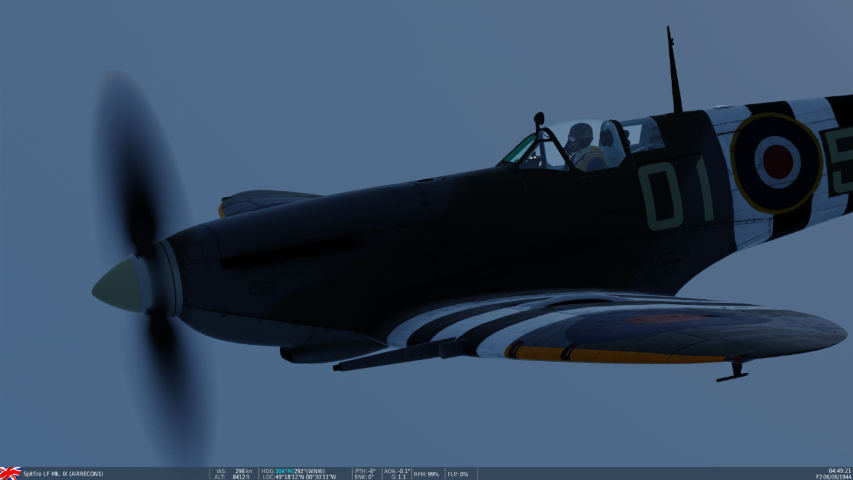Click the BNK bank angle value
Image resolution: width=853 pixels, height=480 pixels.
pyautogui.click(x=365, y=477)
